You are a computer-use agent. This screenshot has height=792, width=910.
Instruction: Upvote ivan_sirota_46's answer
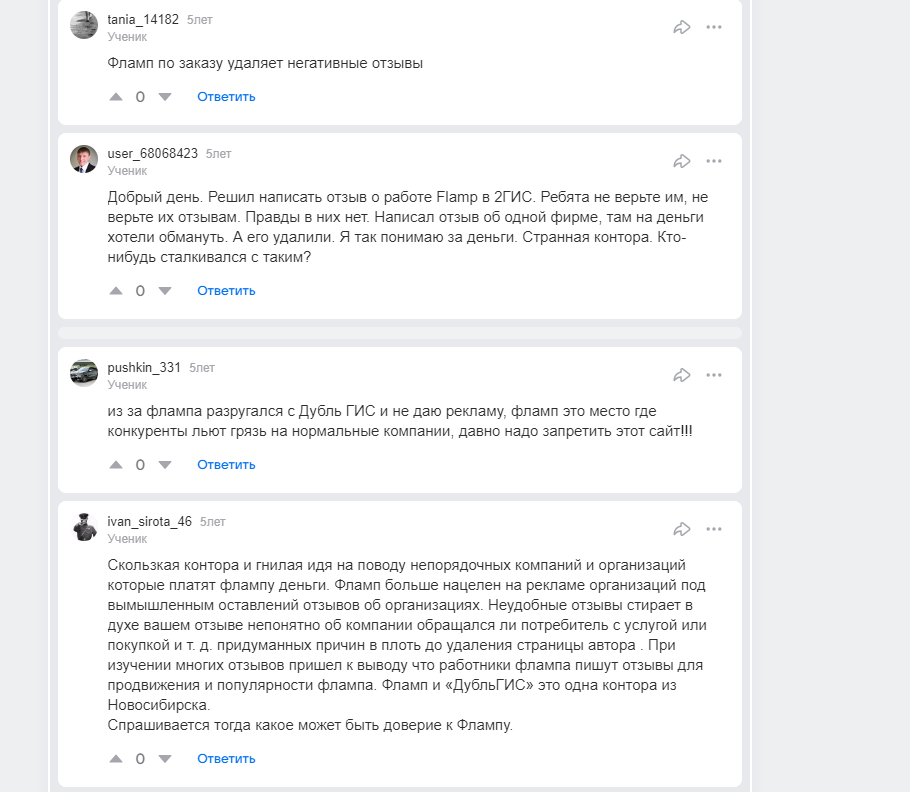pos(116,759)
